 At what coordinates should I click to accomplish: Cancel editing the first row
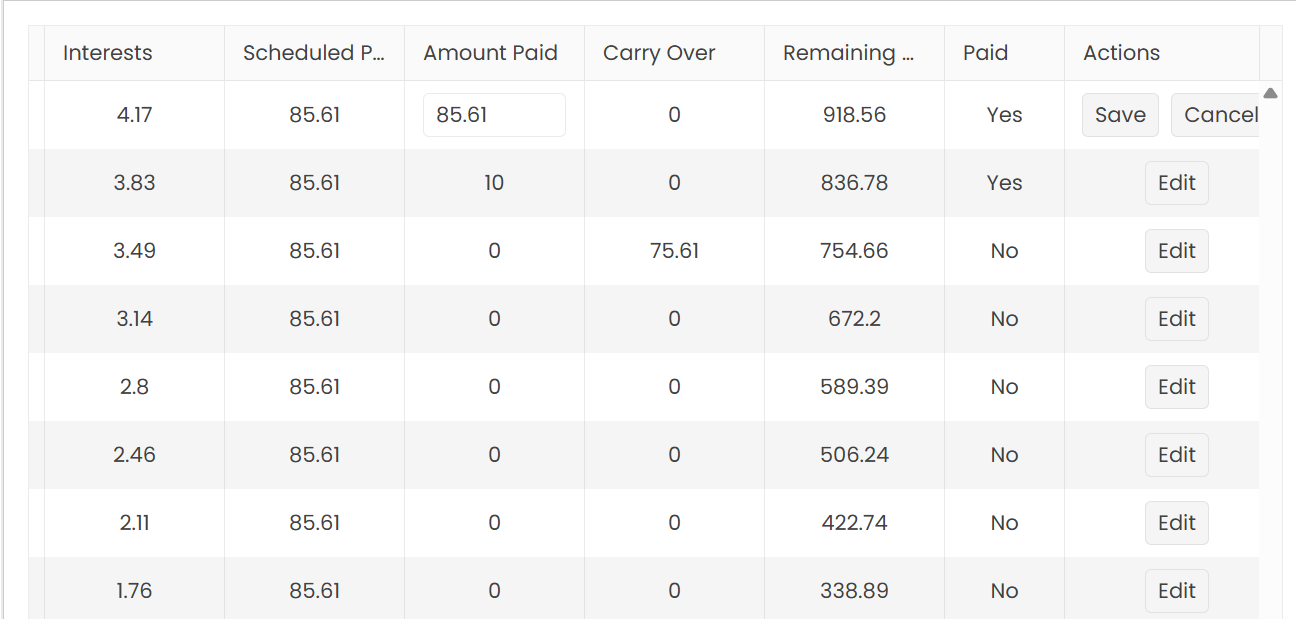point(1215,115)
